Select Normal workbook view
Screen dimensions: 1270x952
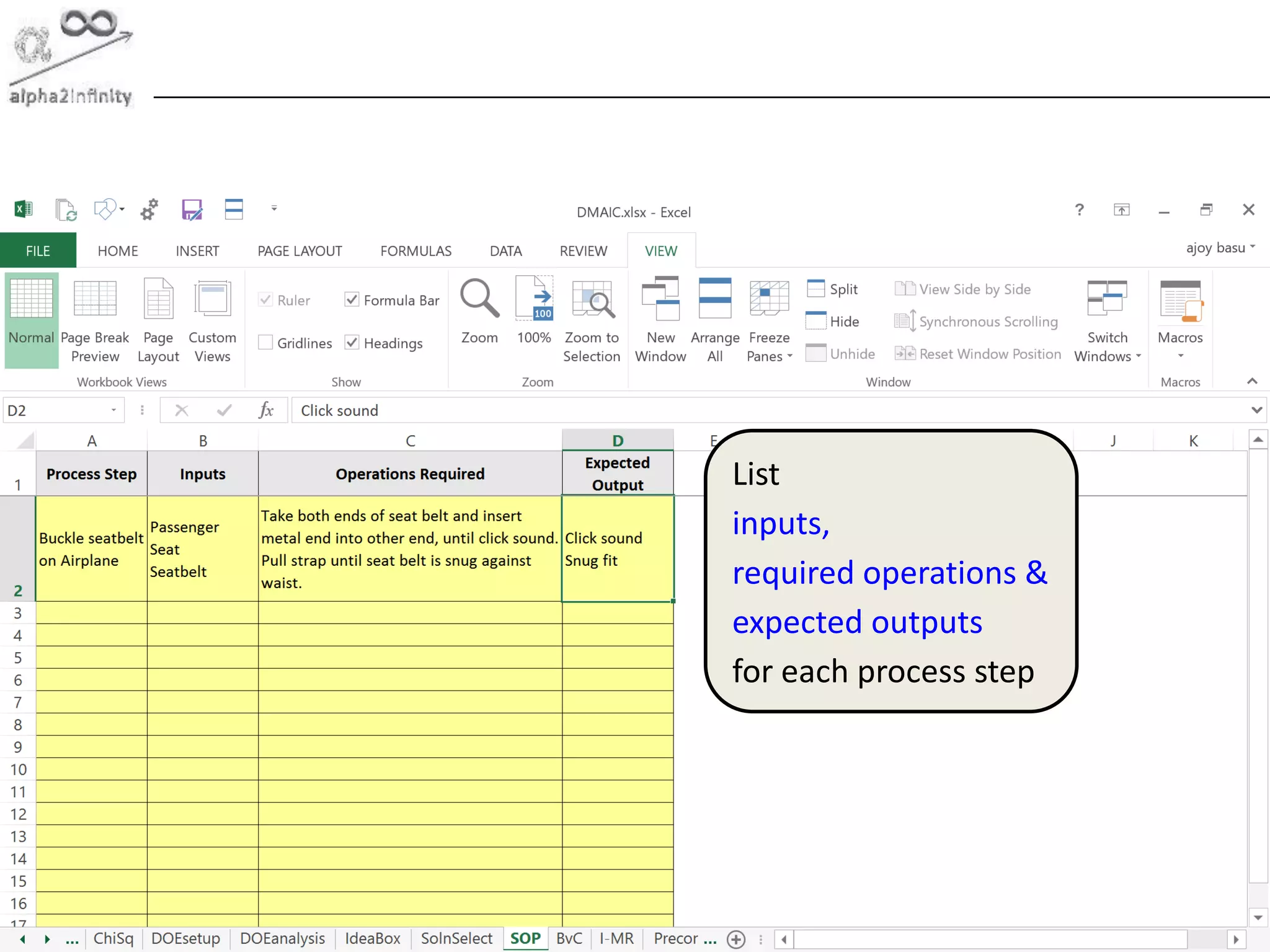coord(31,319)
